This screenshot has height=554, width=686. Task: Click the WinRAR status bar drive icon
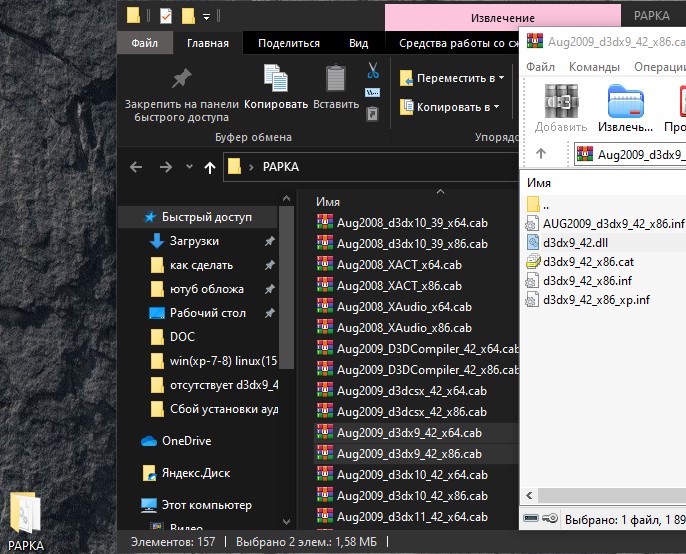[x=531, y=519]
